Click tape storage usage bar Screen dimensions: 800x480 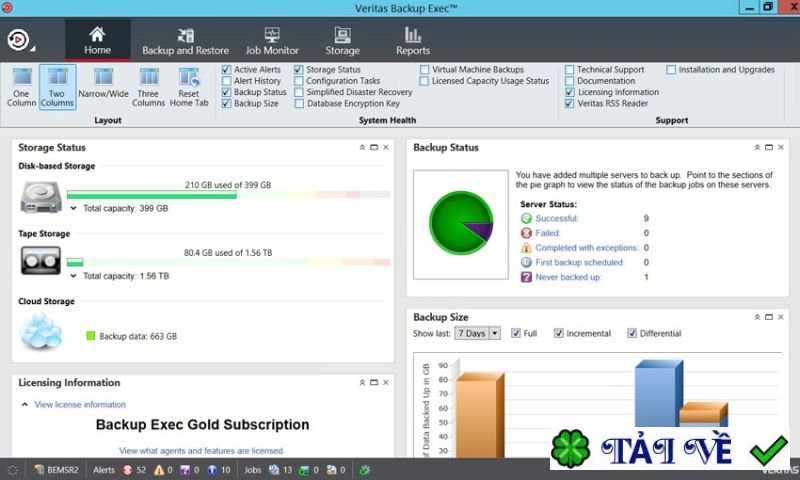point(228,262)
